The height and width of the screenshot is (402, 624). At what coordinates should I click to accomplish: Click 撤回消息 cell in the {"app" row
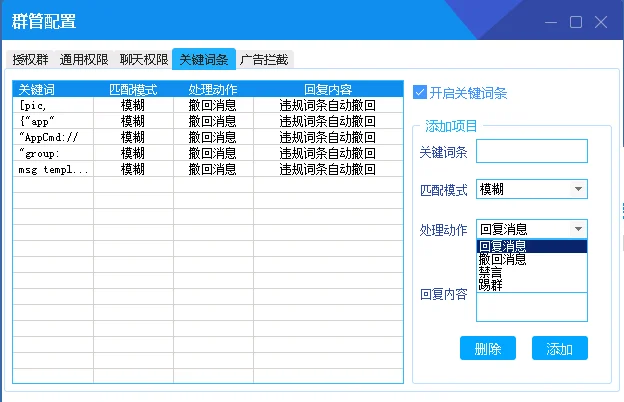[213, 121]
